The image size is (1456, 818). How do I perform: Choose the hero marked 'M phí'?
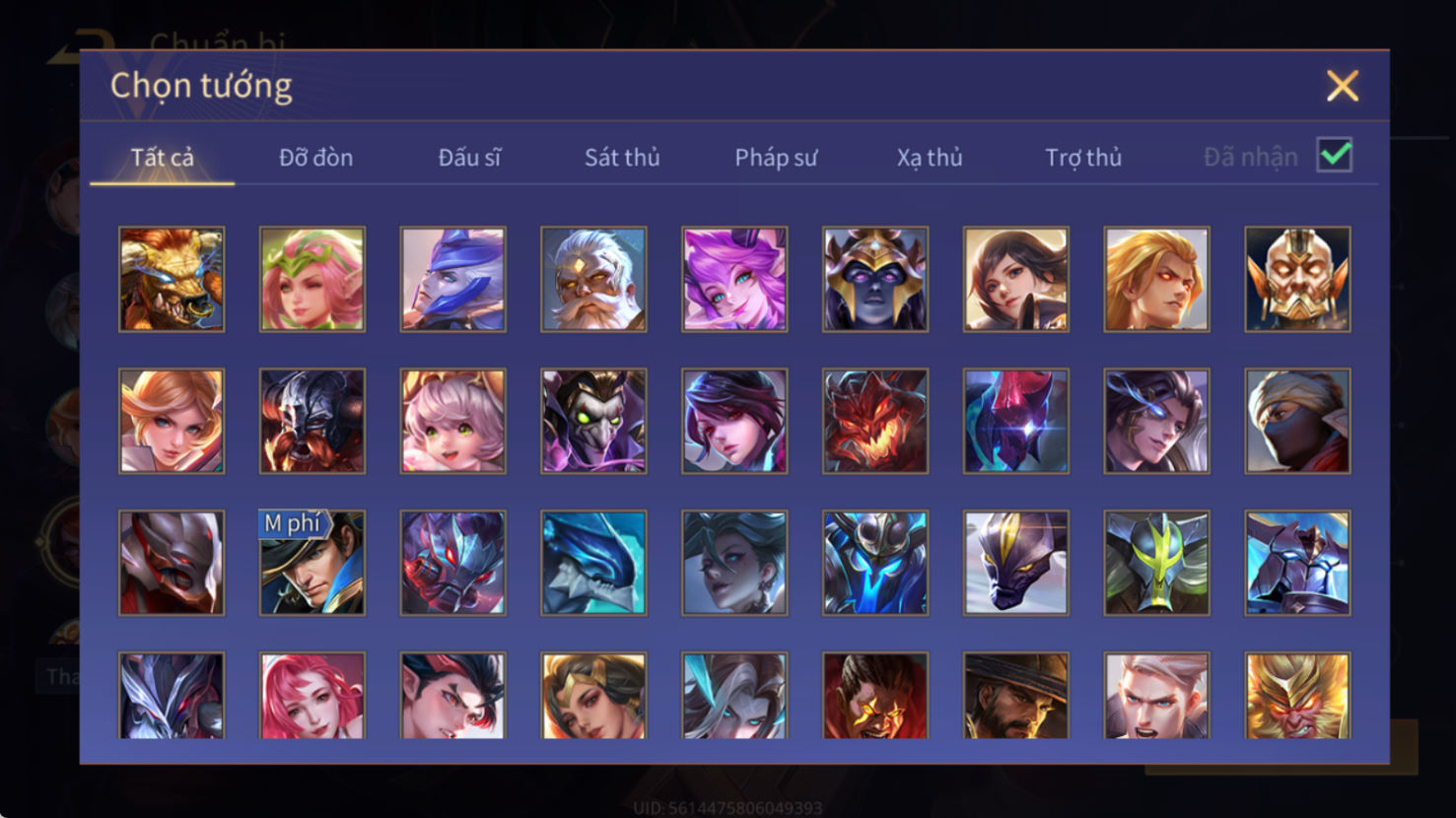coord(312,563)
